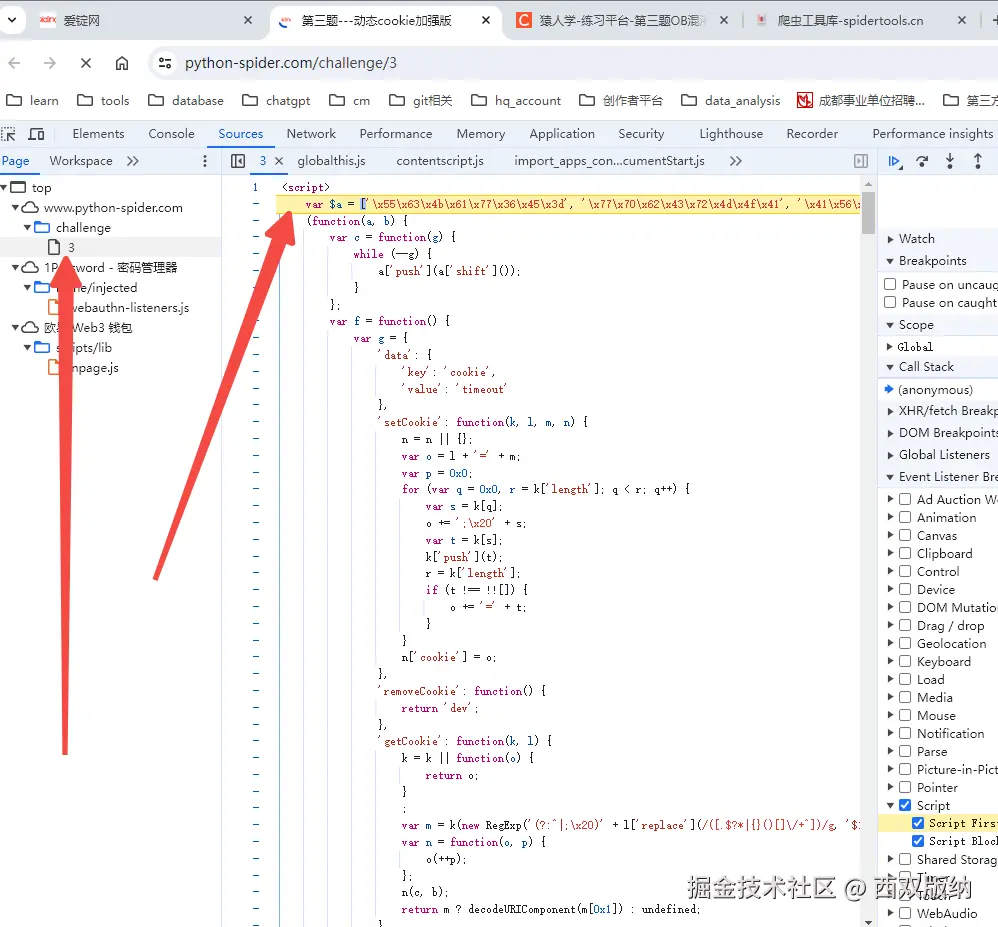Resume script execution button

click(894, 161)
